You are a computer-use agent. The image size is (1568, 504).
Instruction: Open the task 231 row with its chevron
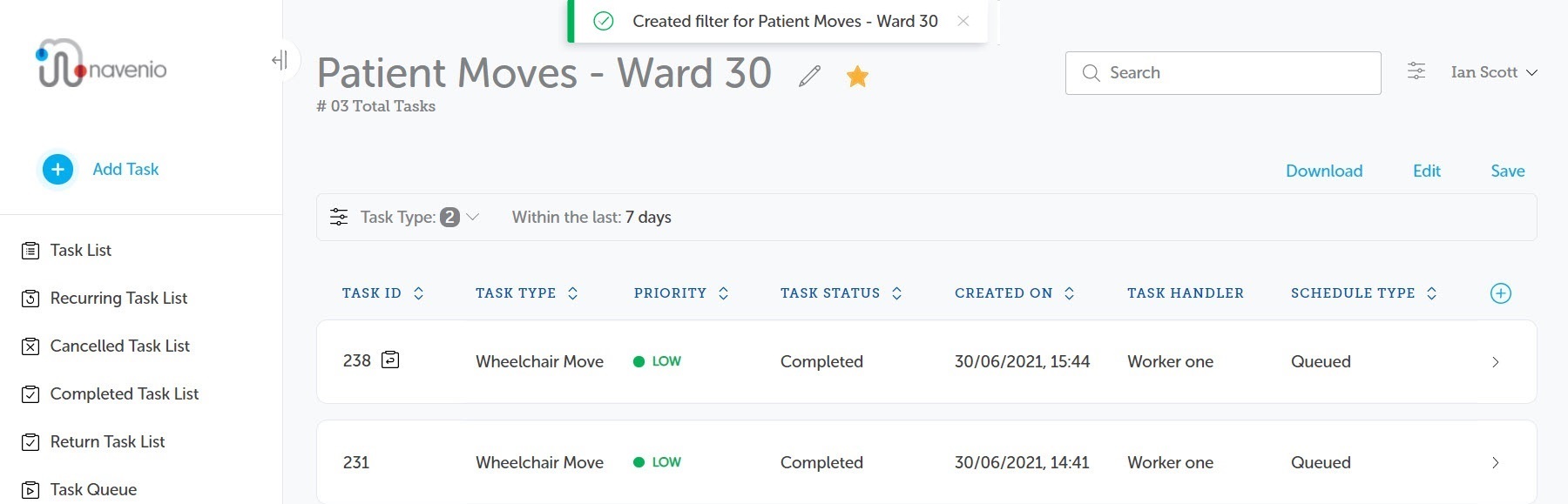(x=1495, y=463)
